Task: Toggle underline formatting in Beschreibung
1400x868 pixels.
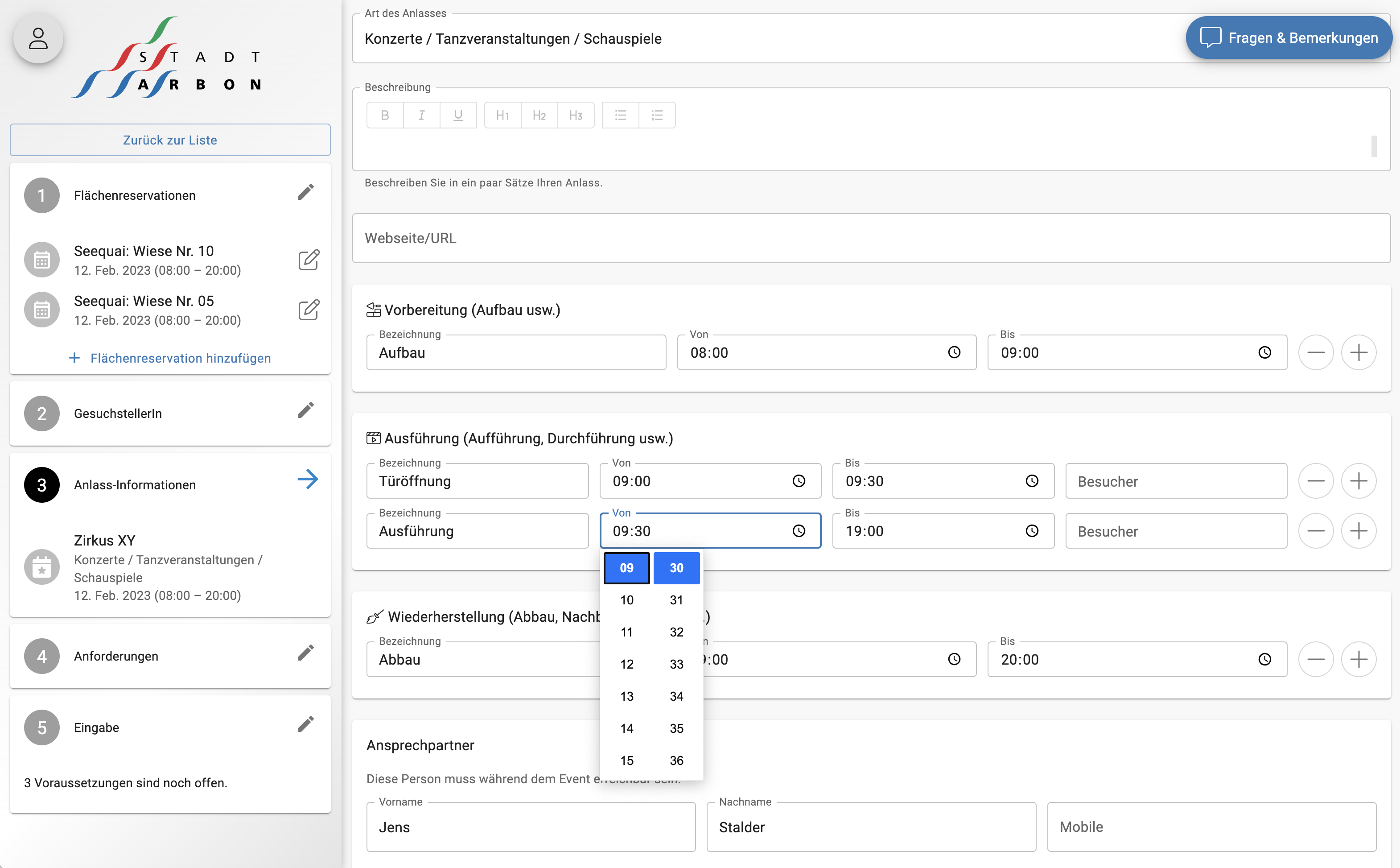Action: [458, 116]
